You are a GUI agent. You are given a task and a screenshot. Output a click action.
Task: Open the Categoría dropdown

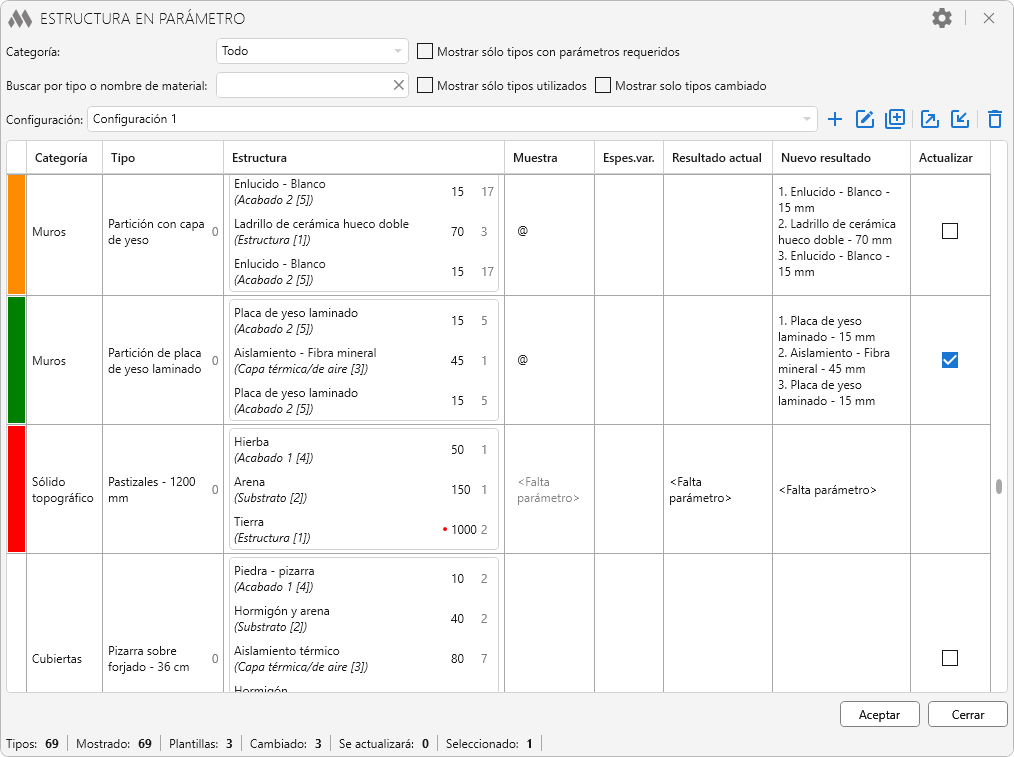pyautogui.click(x=312, y=51)
